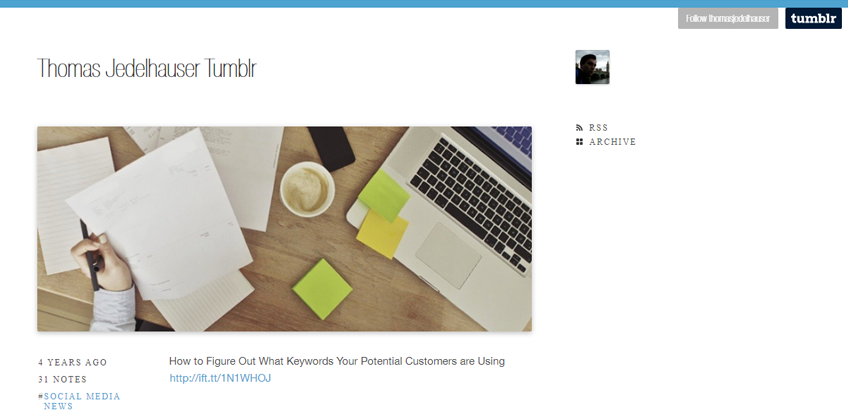Open the RSS text link
Image resolution: width=848 pixels, height=418 pixels.
tap(599, 128)
